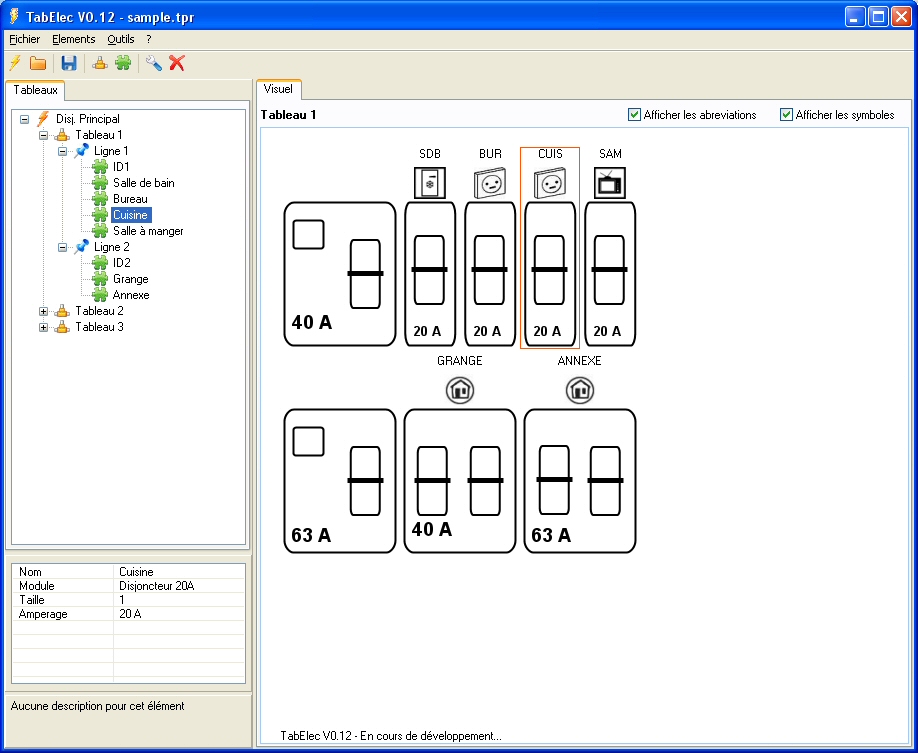Toggle "Afficher les symboles" checkbox
This screenshot has width=918, height=753.
[786, 115]
